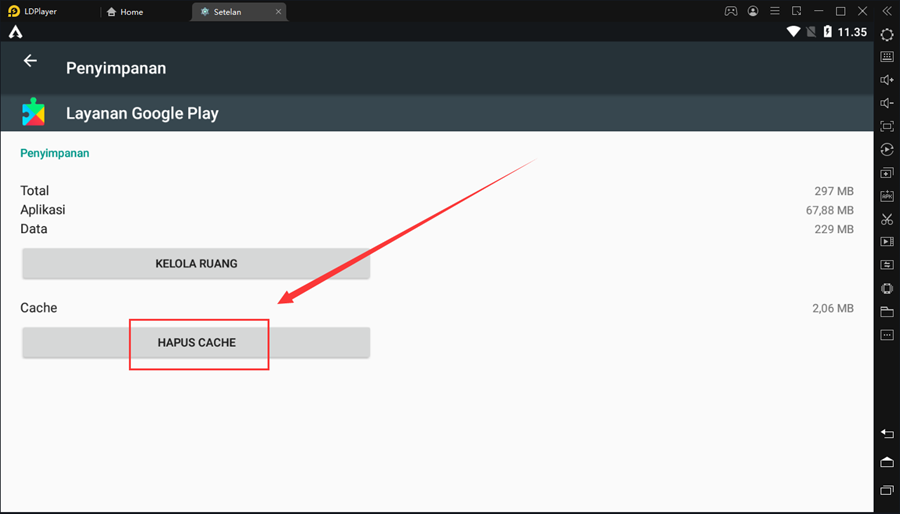Open the shared folder icon in sidebar
900x514 pixels.
pyautogui.click(x=887, y=312)
